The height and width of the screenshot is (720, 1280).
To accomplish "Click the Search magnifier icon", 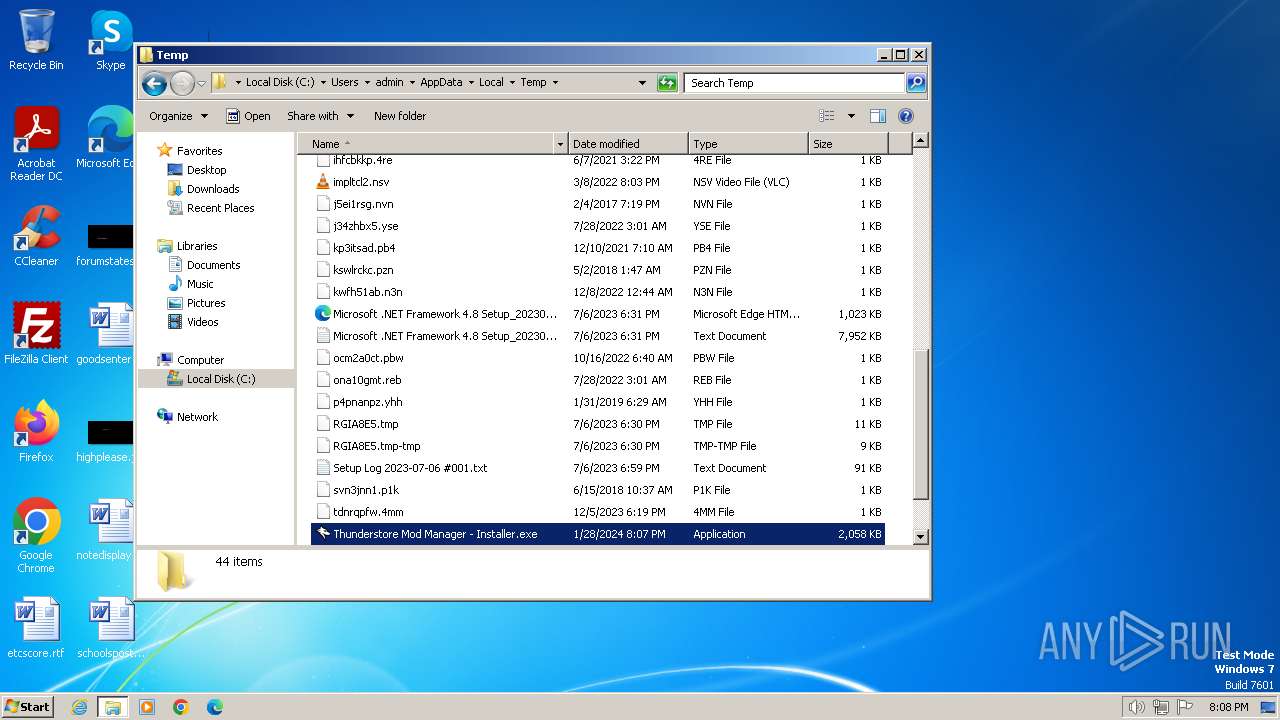I will [x=915, y=83].
